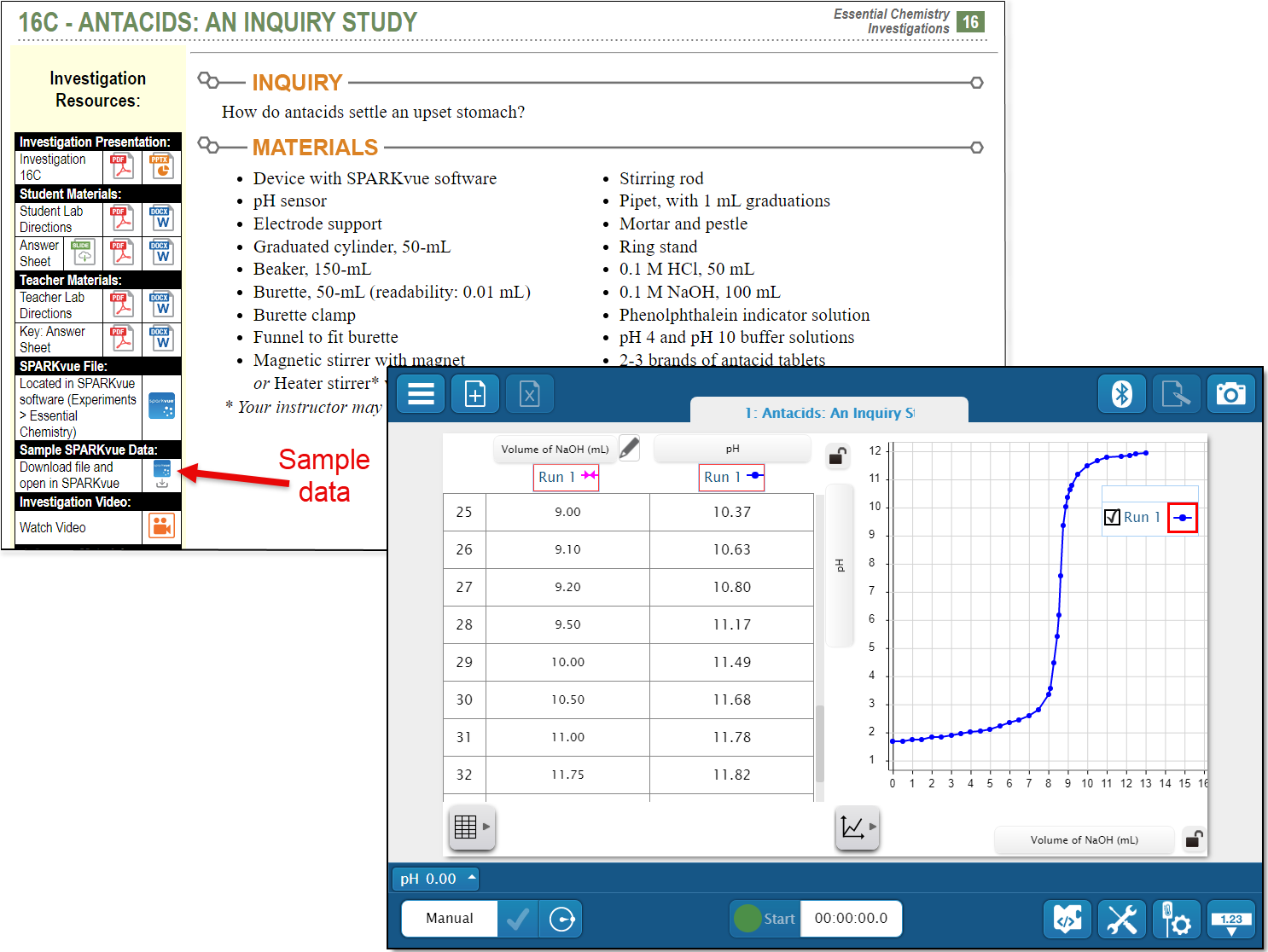This screenshot has height=952, width=1268.
Task: Open the Manual sampling mode menu
Action: (x=448, y=919)
